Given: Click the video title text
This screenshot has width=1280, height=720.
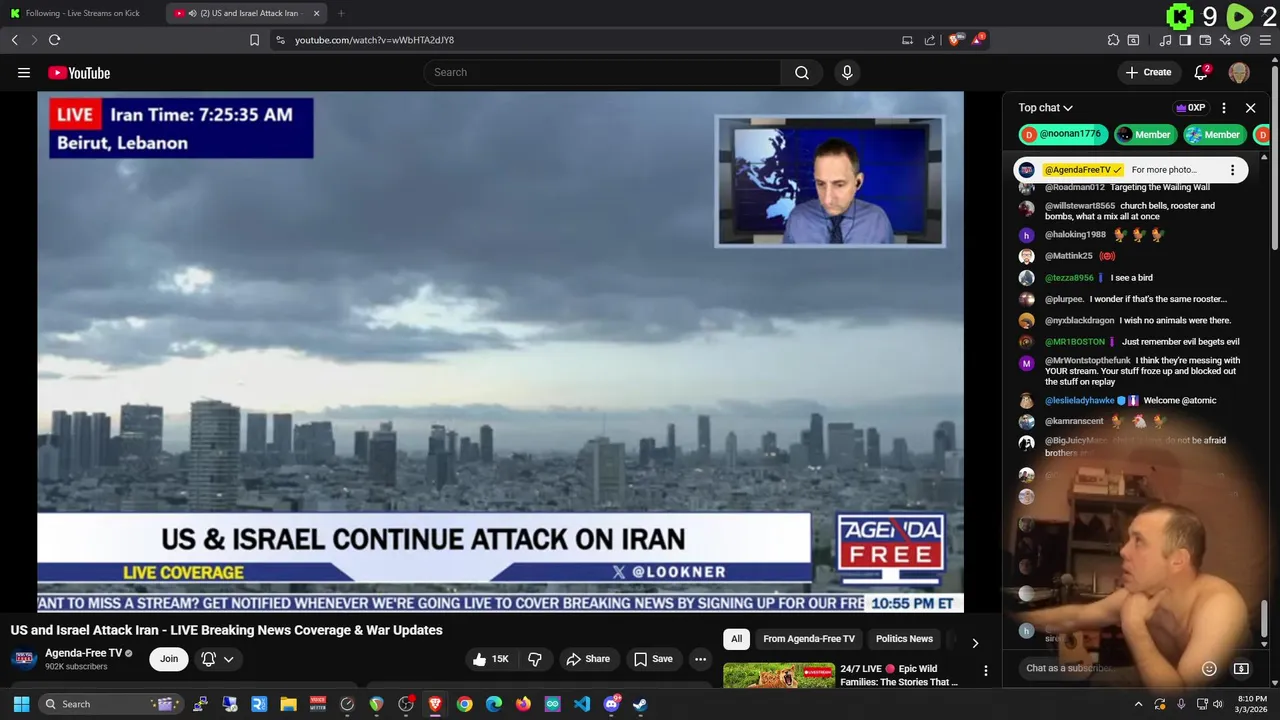Looking at the screenshot, I should [x=227, y=630].
